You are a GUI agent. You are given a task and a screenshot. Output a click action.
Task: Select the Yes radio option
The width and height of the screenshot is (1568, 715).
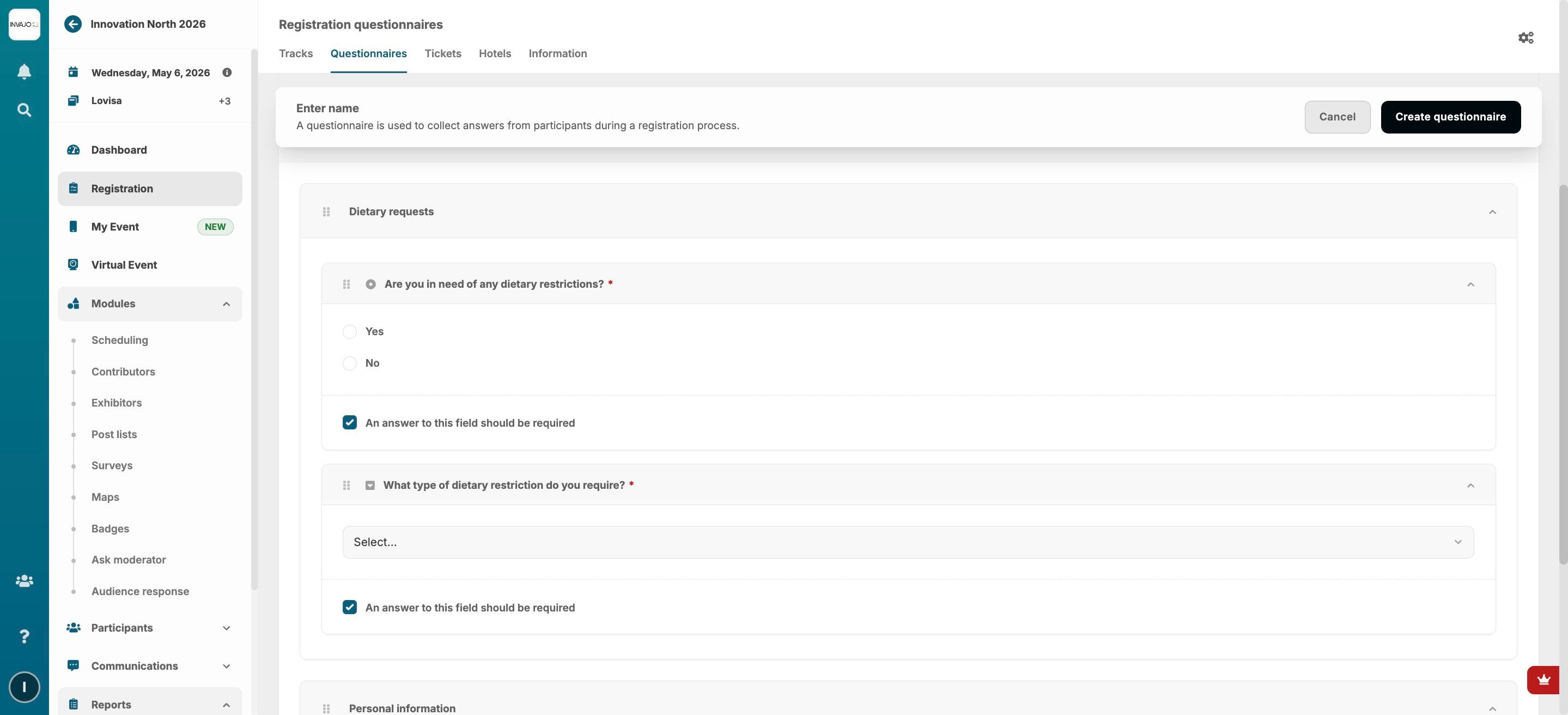349,332
